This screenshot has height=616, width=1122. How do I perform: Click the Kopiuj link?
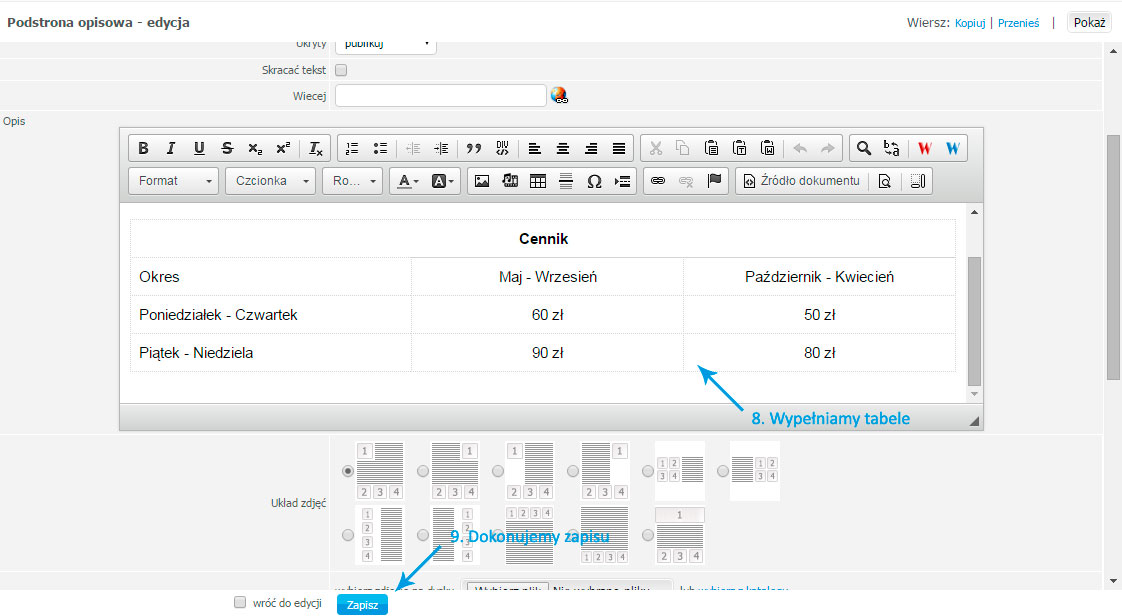tap(970, 23)
